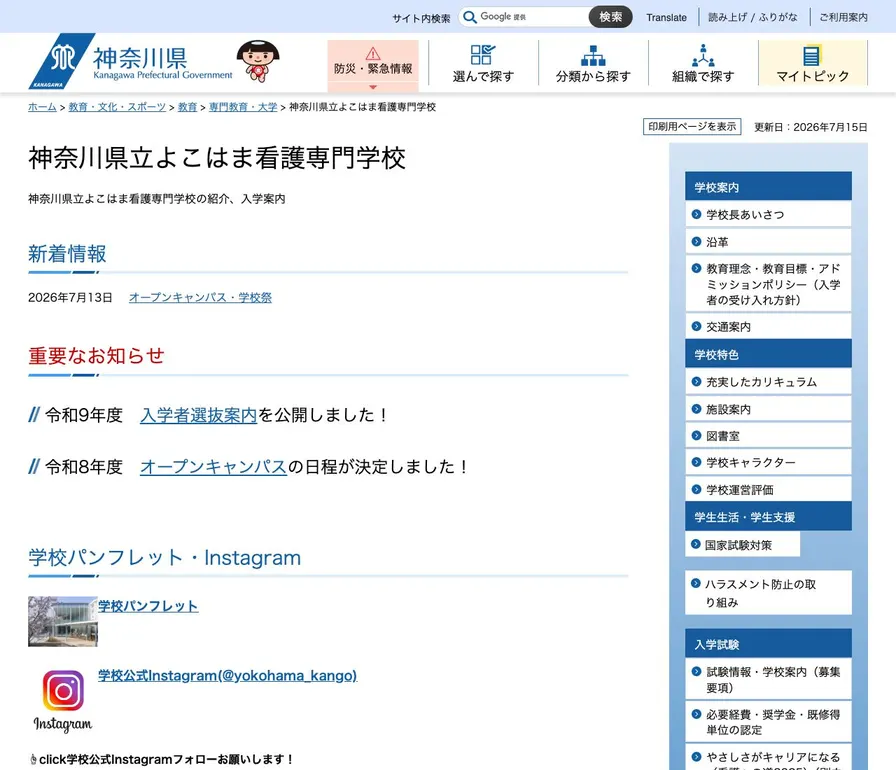Open 専門教育・大学 breadcrumb link
The image size is (896, 770).
click(243, 107)
